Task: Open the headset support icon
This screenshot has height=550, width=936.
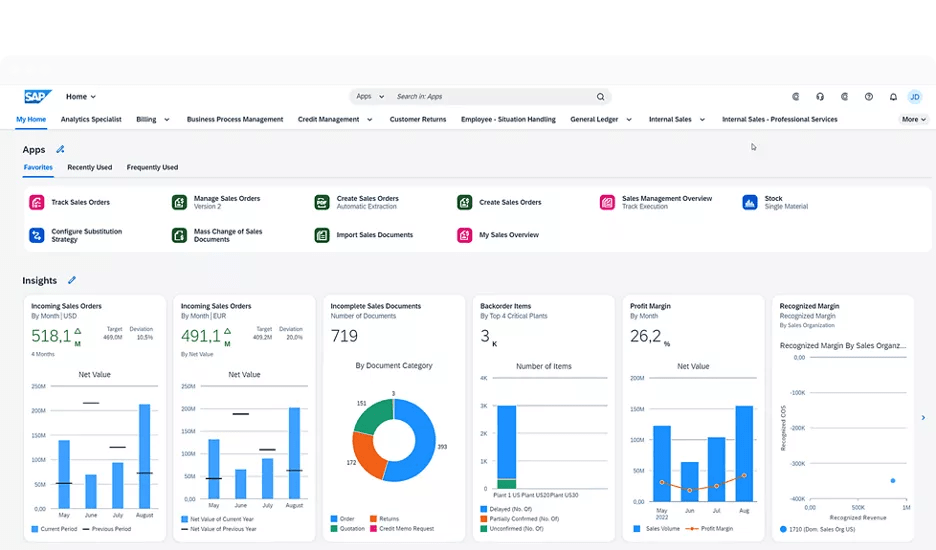Action: point(820,97)
